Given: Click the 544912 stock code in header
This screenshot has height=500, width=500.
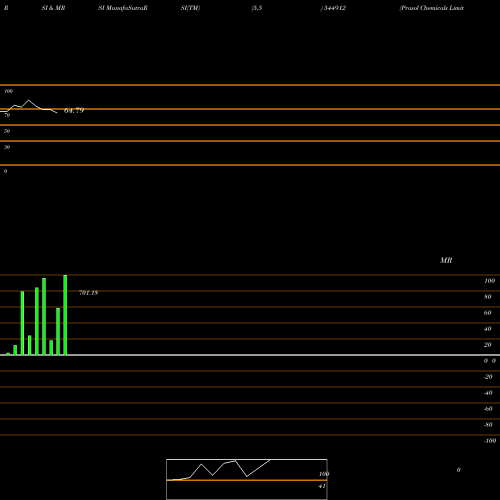Looking at the screenshot, I should 333,8.
